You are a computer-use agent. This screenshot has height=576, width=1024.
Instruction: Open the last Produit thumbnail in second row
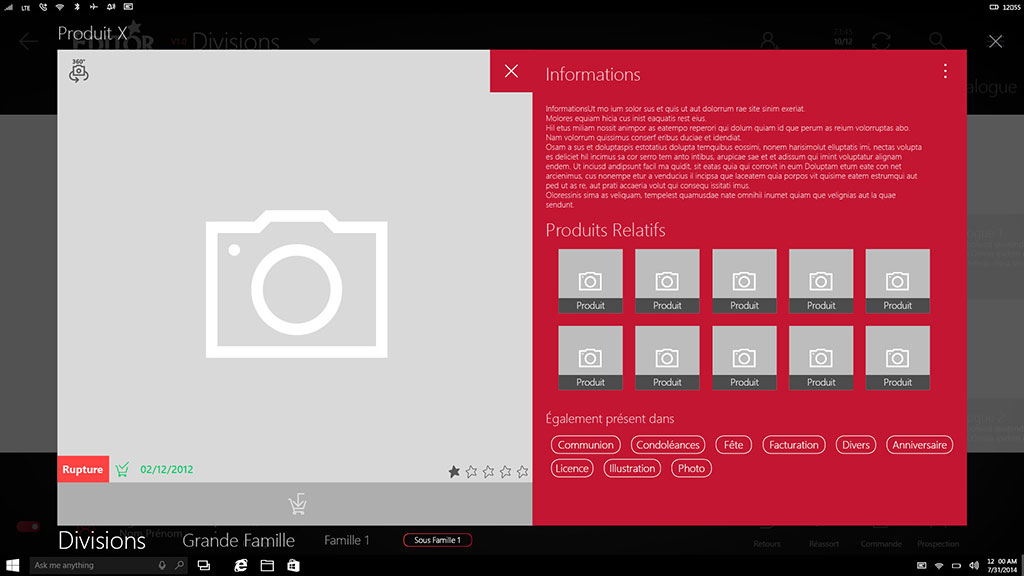(x=897, y=358)
